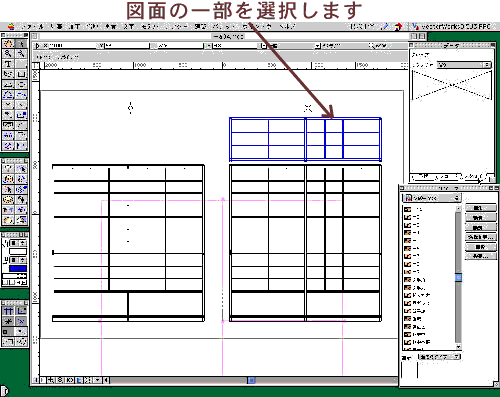500x397 pixels.
Task: Click the bottom button in resource browser
Action: pos(481,256)
